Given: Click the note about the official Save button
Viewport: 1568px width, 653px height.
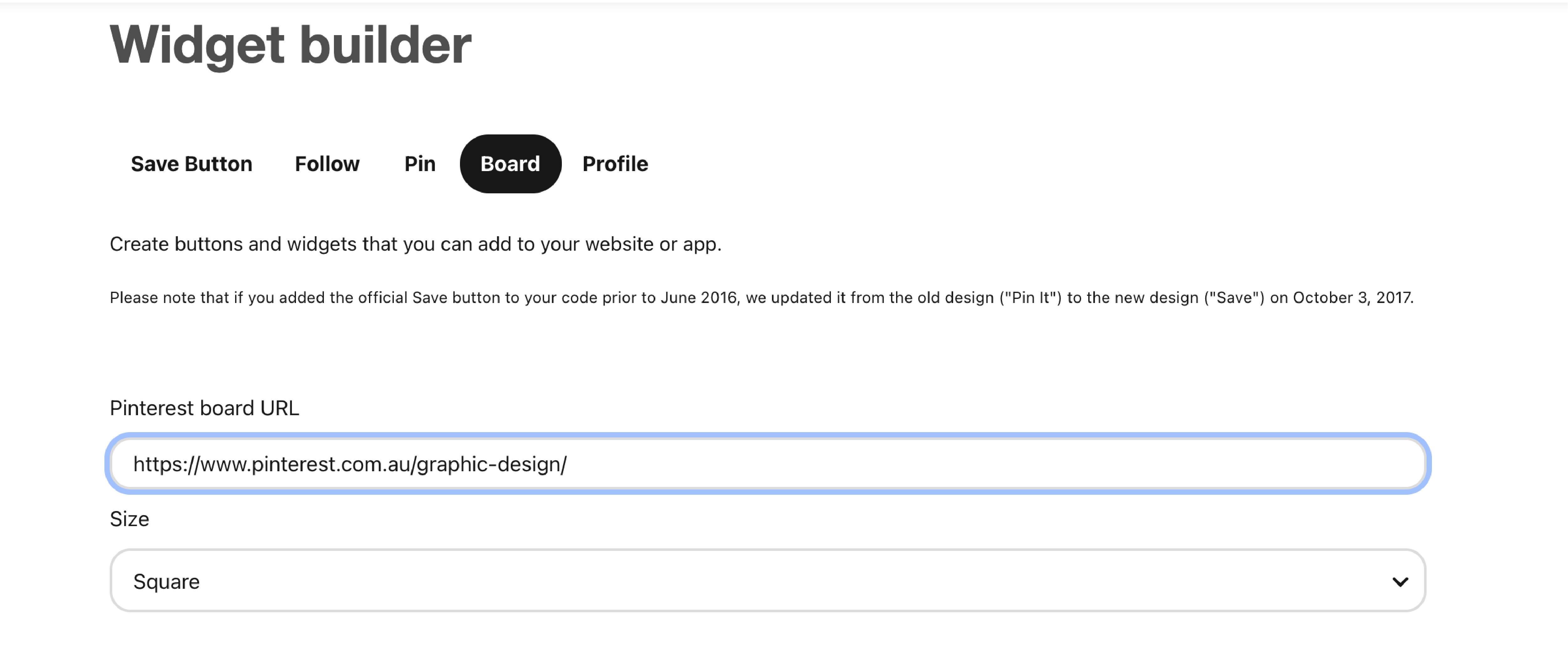Looking at the screenshot, I should [761, 298].
